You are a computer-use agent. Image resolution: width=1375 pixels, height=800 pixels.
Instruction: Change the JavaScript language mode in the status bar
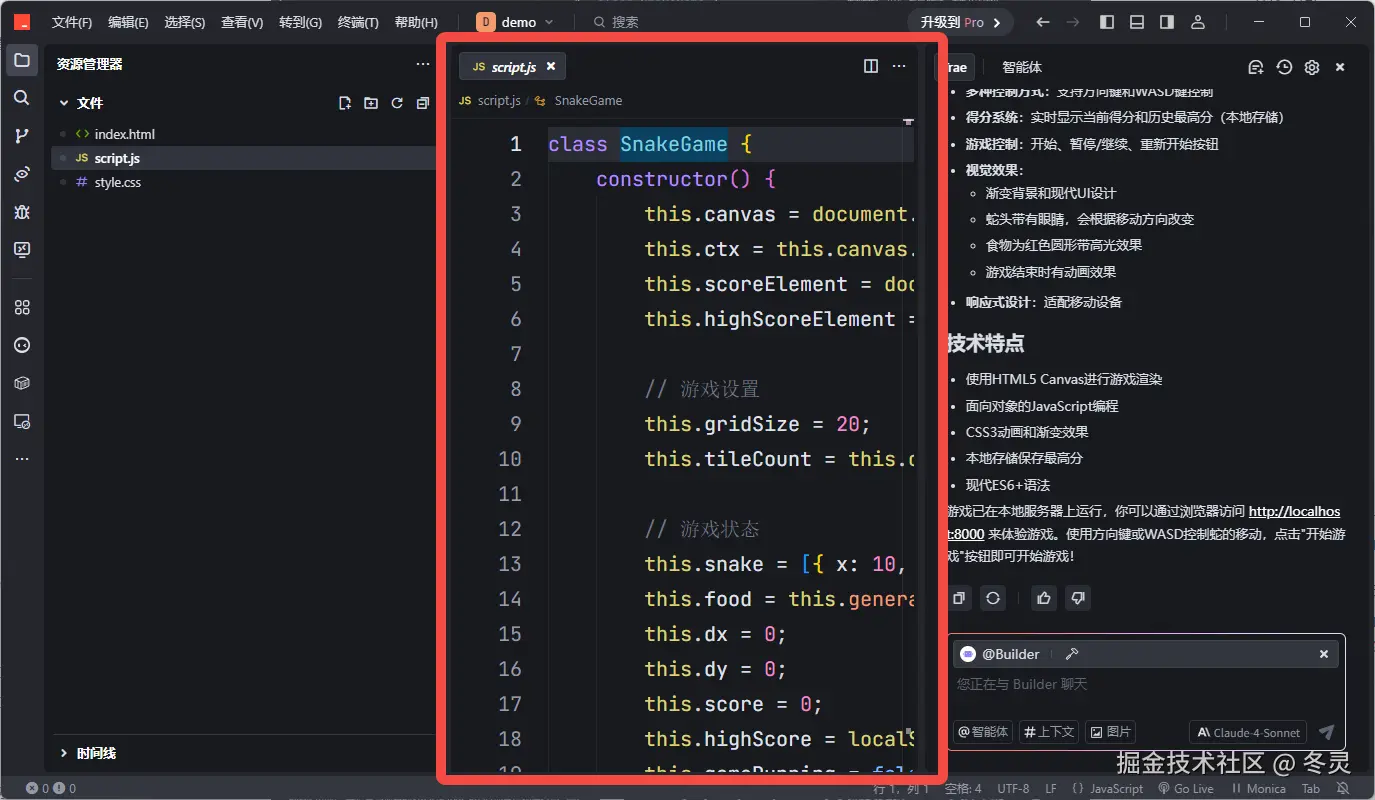(1116, 789)
